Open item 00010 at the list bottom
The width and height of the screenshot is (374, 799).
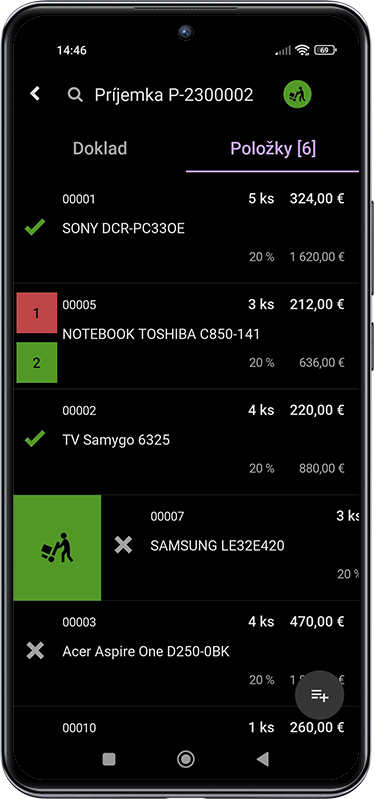(x=186, y=728)
